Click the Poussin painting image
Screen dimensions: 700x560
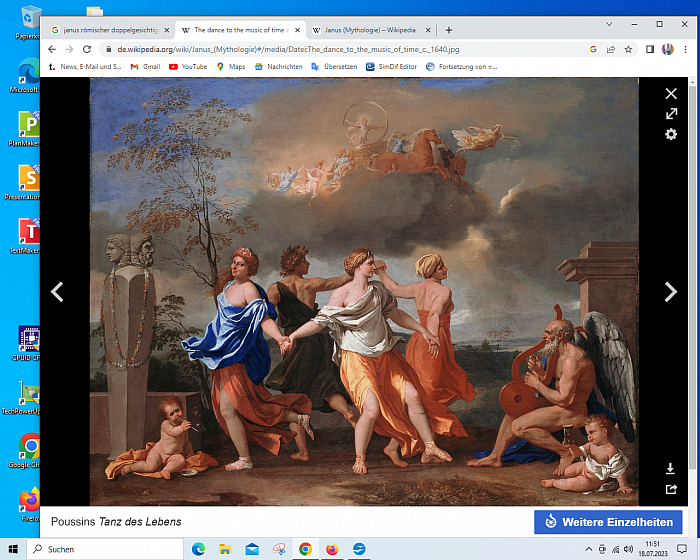tap(364, 292)
